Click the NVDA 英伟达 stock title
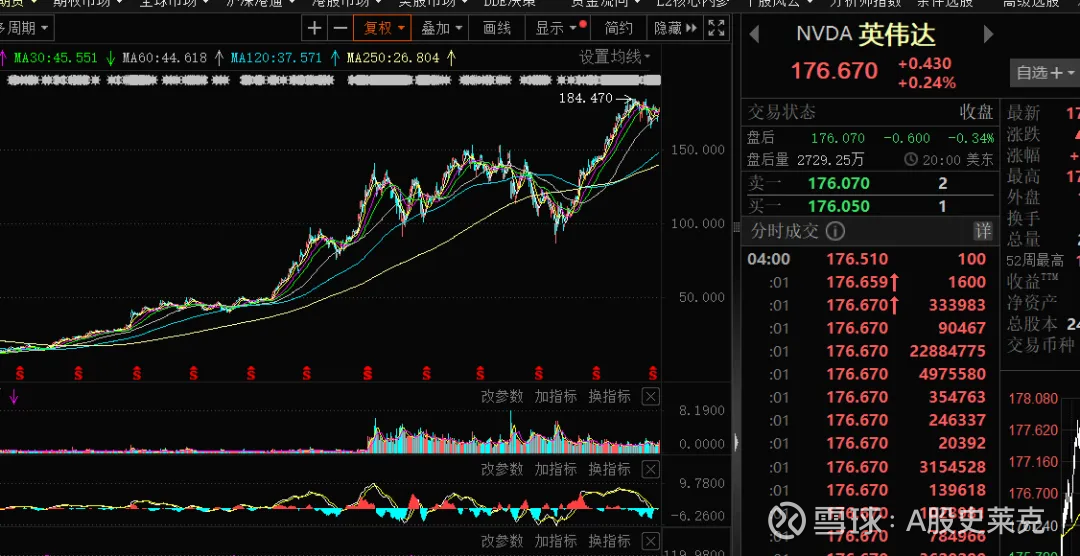 866,35
